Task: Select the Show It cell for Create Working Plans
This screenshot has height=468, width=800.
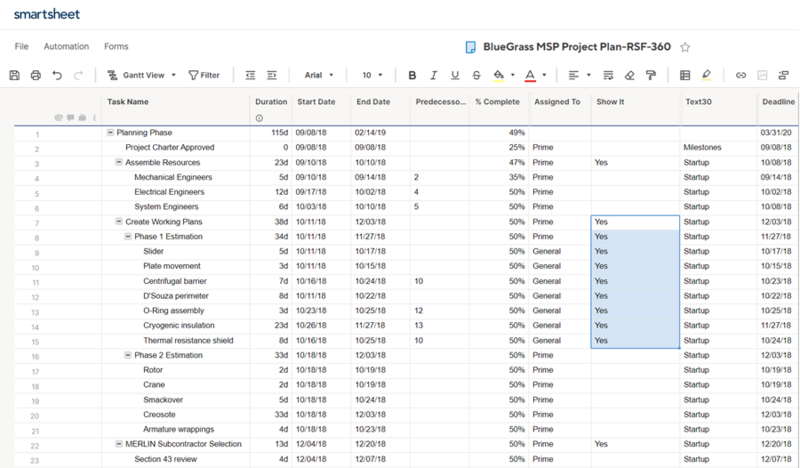Action: coord(635,222)
